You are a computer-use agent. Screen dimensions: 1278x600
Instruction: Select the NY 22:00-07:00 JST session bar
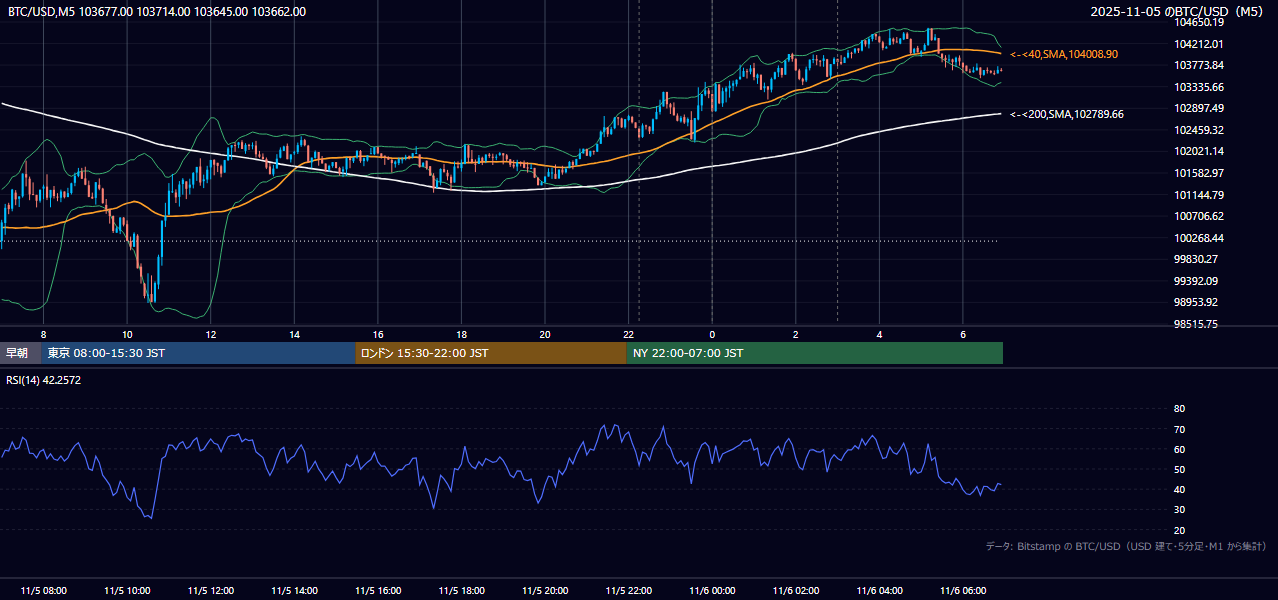pos(815,353)
